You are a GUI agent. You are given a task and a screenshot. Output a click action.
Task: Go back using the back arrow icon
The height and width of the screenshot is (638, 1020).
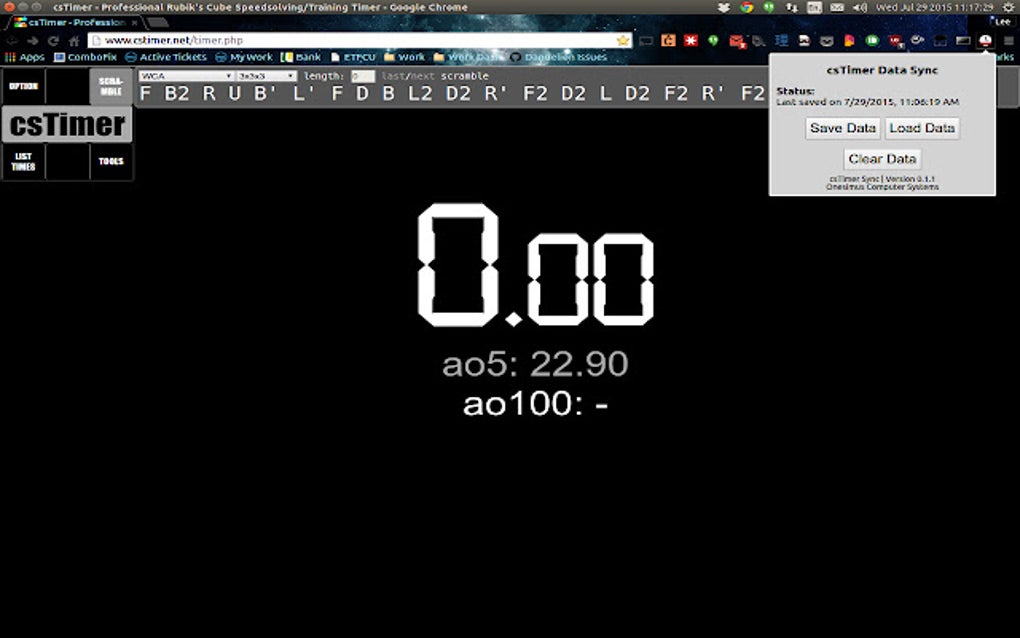pos(10,40)
